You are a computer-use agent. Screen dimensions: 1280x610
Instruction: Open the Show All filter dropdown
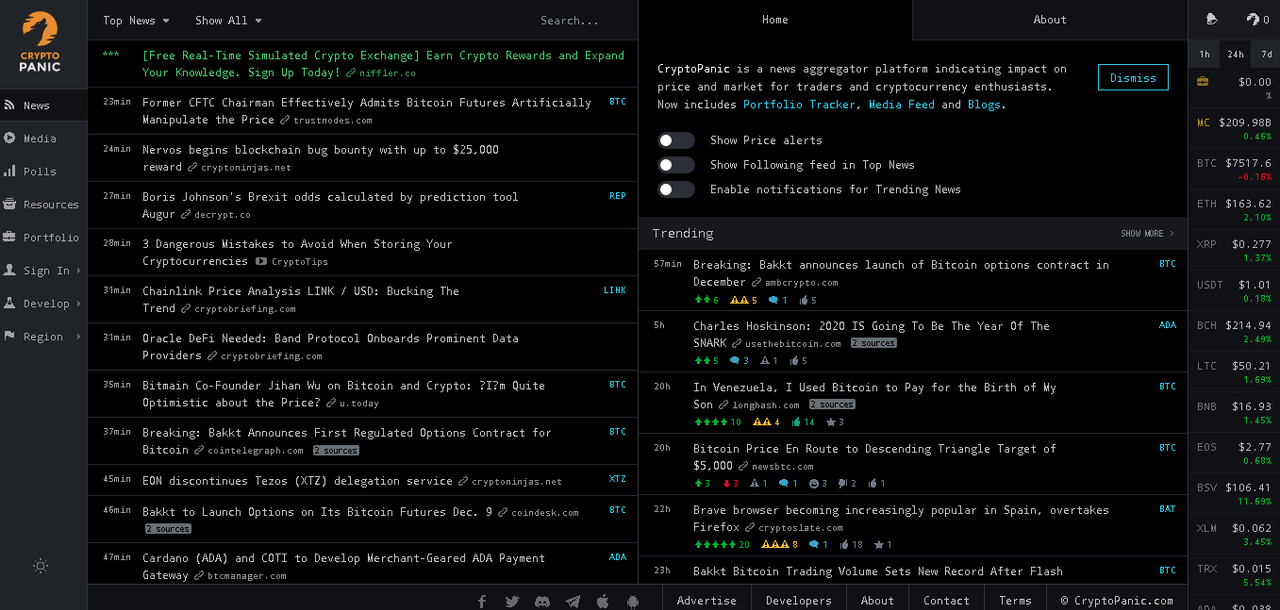tap(228, 20)
